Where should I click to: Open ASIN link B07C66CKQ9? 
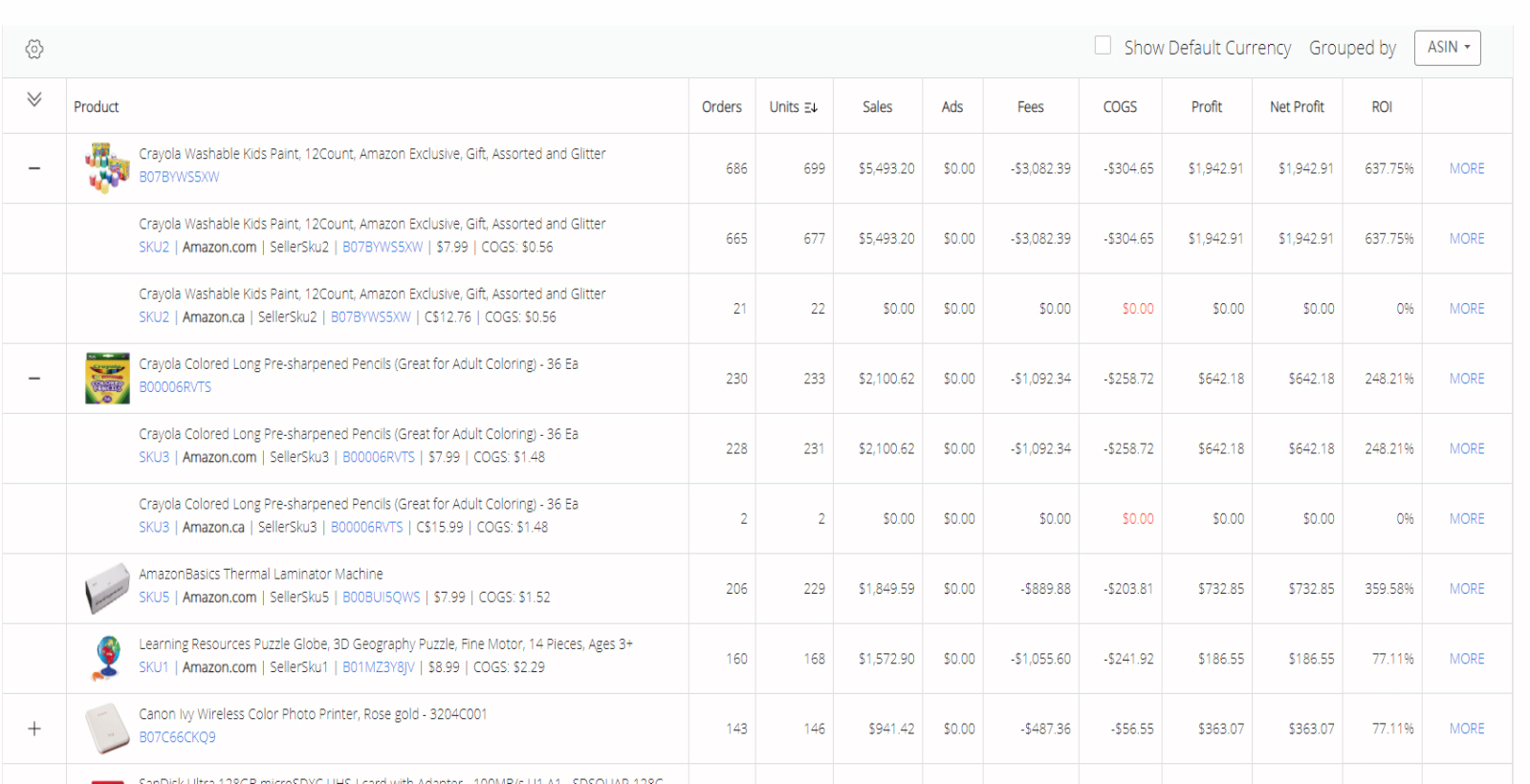tap(177, 737)
